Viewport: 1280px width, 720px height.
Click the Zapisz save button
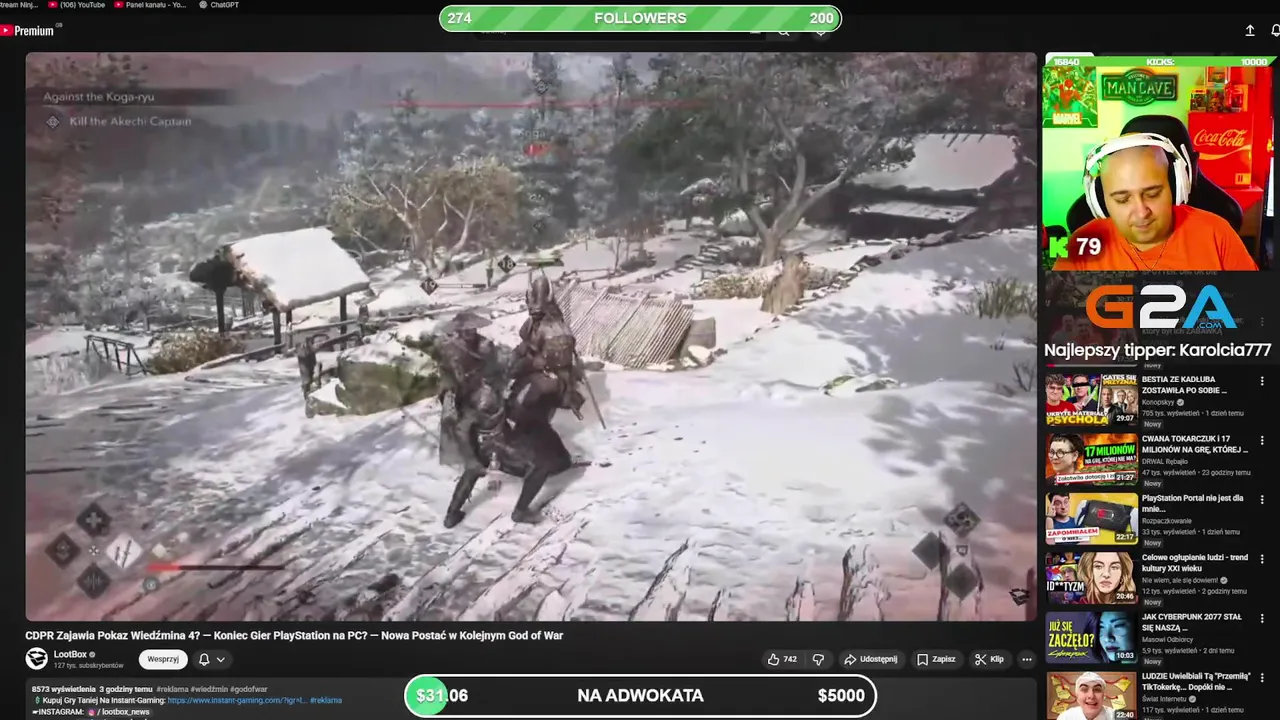point(936,659)
